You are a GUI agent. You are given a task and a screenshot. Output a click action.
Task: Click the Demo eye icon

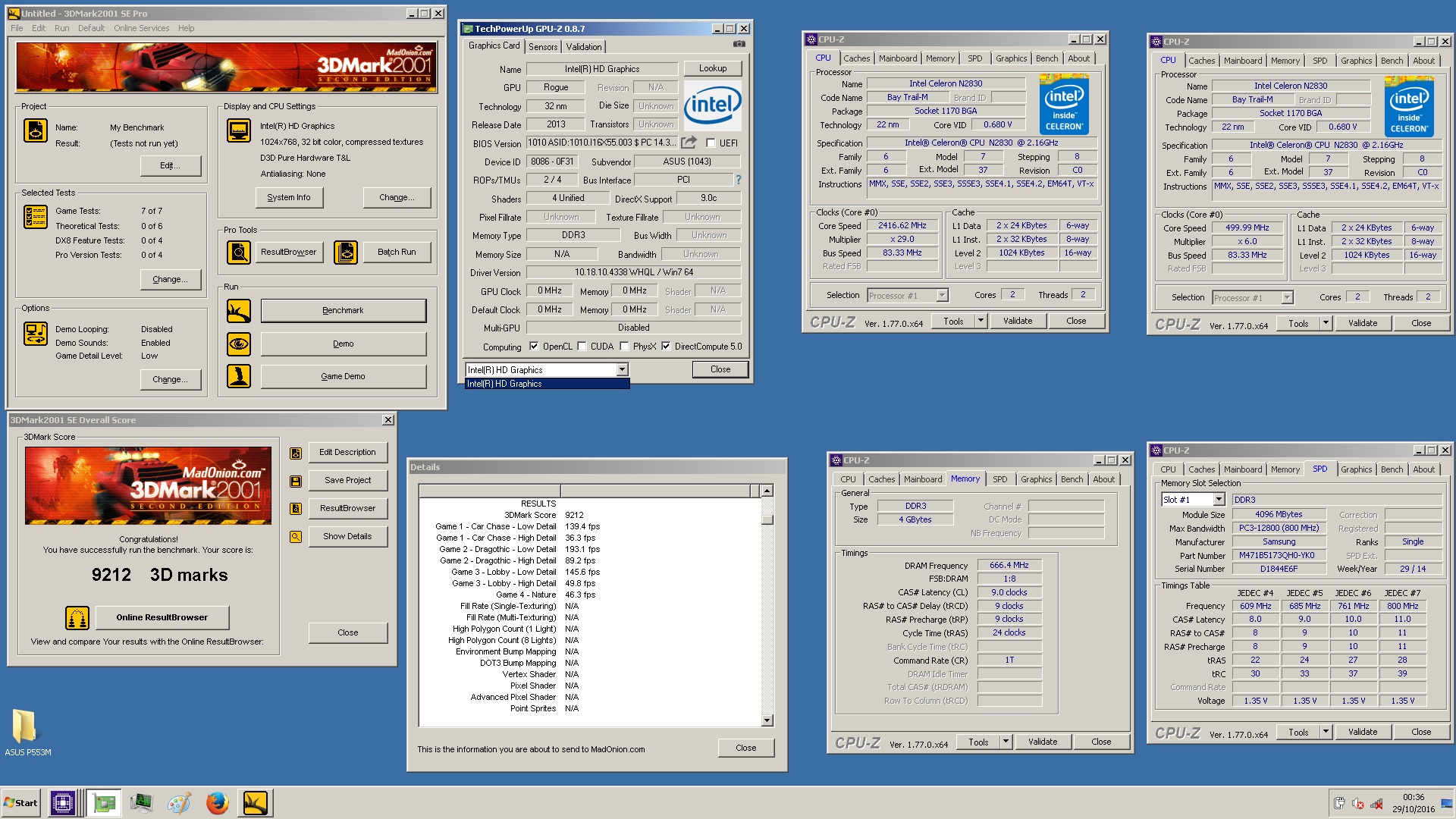(x=239, y=344)
